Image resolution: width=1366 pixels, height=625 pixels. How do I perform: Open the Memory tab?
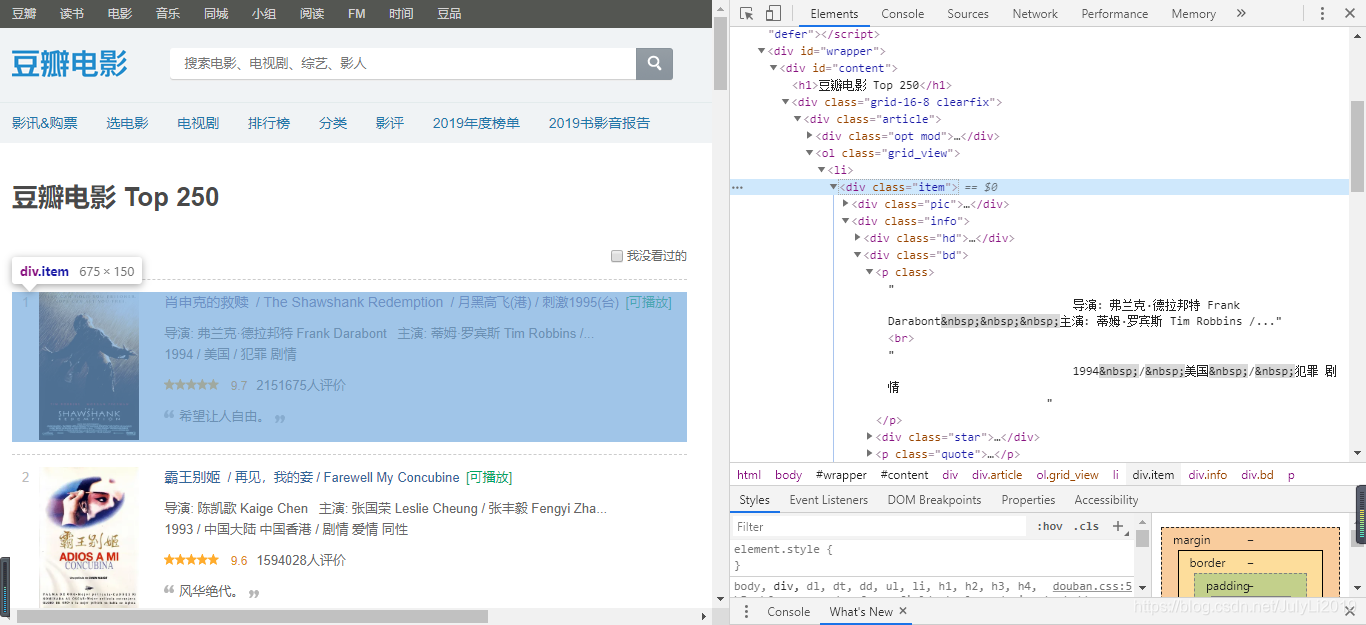[x=1194, y=14]
